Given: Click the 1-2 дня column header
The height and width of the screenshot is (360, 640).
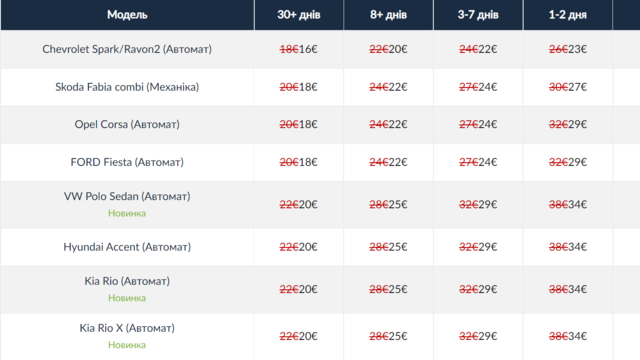Looking at the screenshot, I should (x=567, y=15).
